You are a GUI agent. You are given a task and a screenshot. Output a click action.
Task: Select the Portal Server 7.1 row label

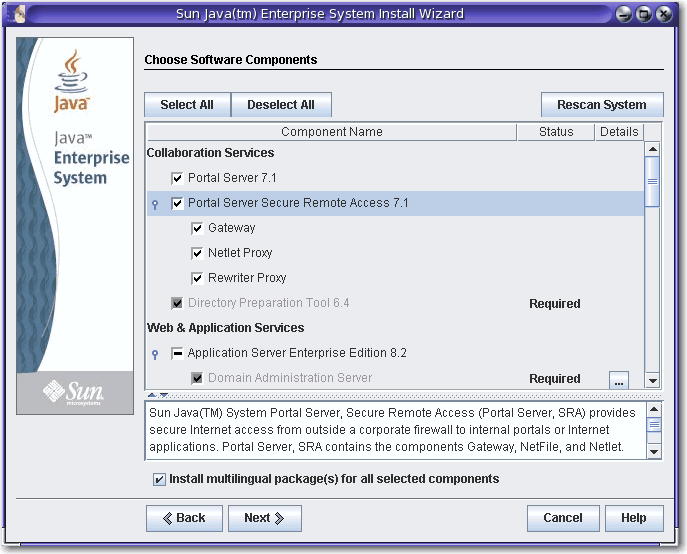point(232,178)
